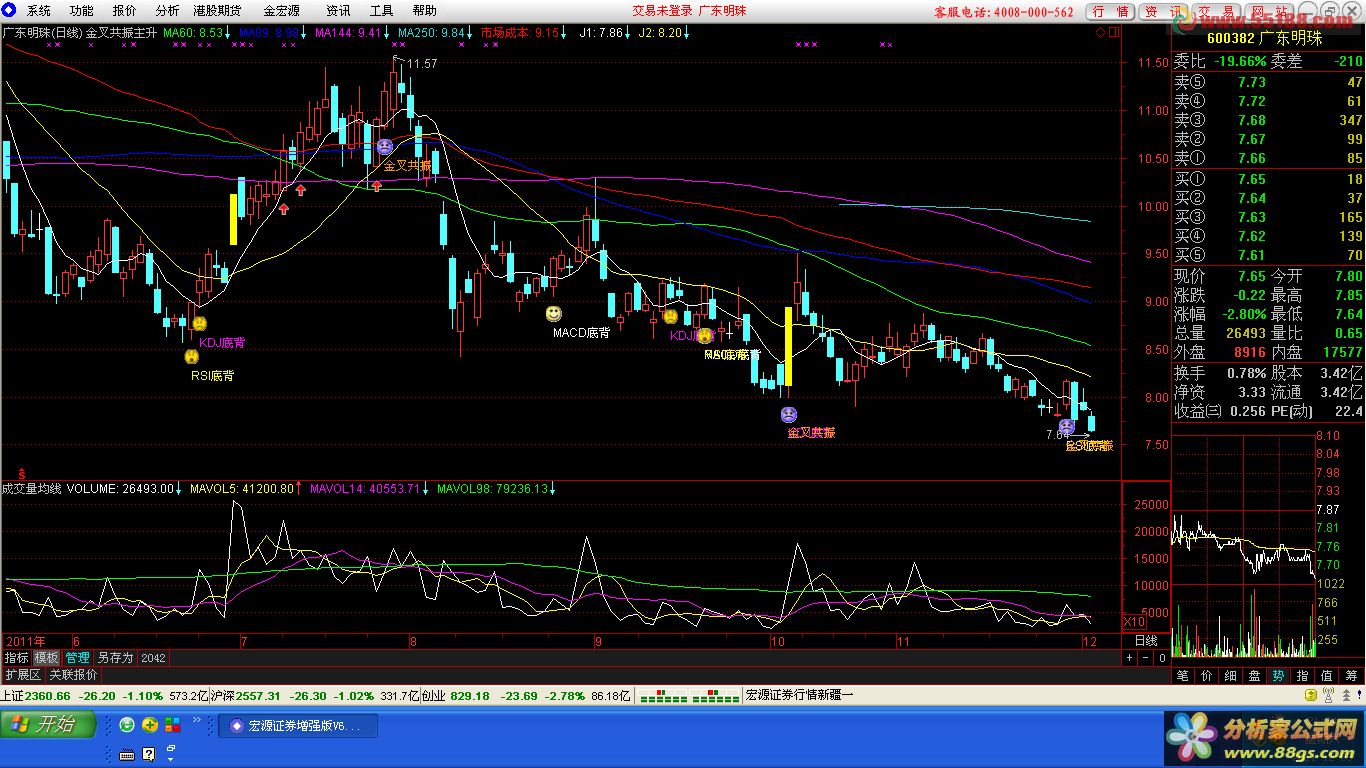Image resolution: width=1366 pixels, height=768 pixels.
Task: Click the 另存为 button
Action: click(x=115, y=658)
